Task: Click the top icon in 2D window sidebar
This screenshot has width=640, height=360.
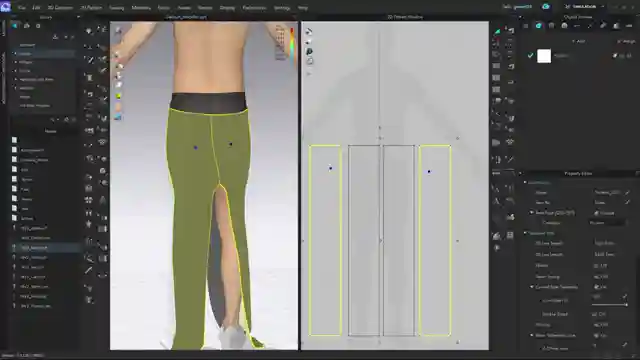Action: [x=309, y=32]
